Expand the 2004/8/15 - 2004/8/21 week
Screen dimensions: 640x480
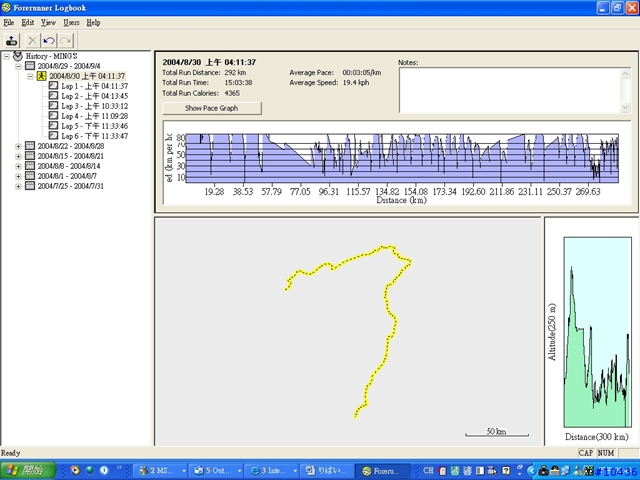(x=18, y=156)
